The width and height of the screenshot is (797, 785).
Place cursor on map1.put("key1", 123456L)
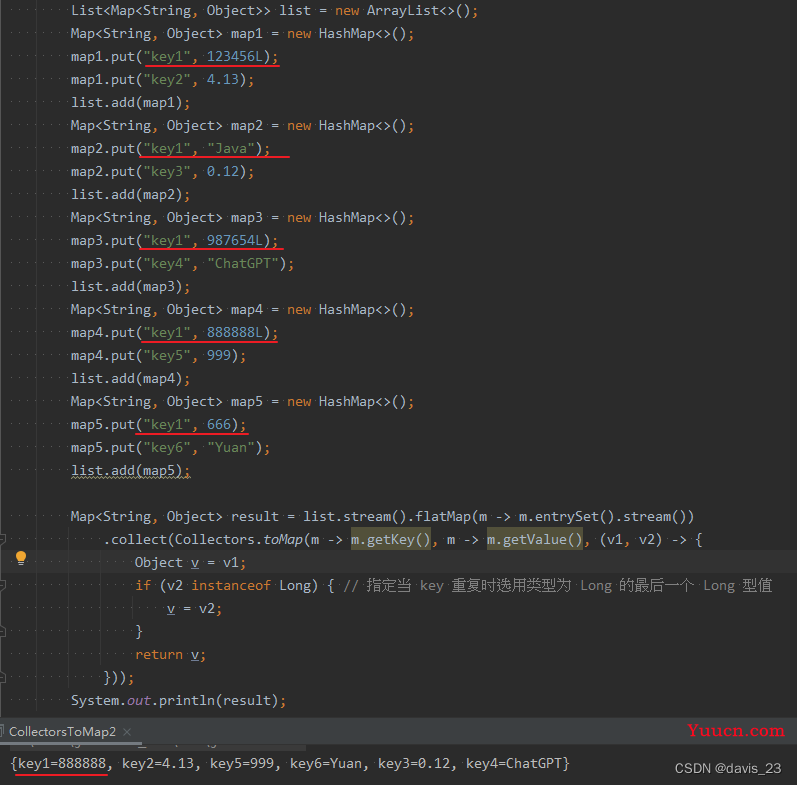[x=174, y=56]
